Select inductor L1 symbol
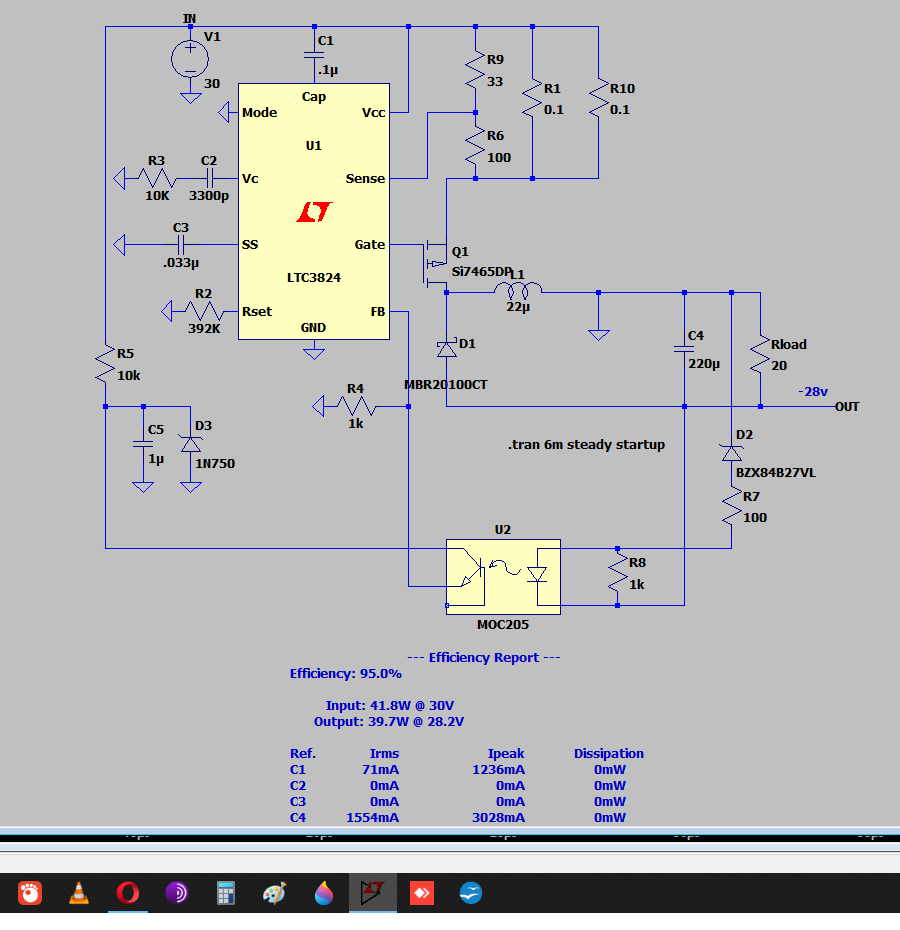The height and width of the screenshot is (930, 900). [x=518, y=291]
